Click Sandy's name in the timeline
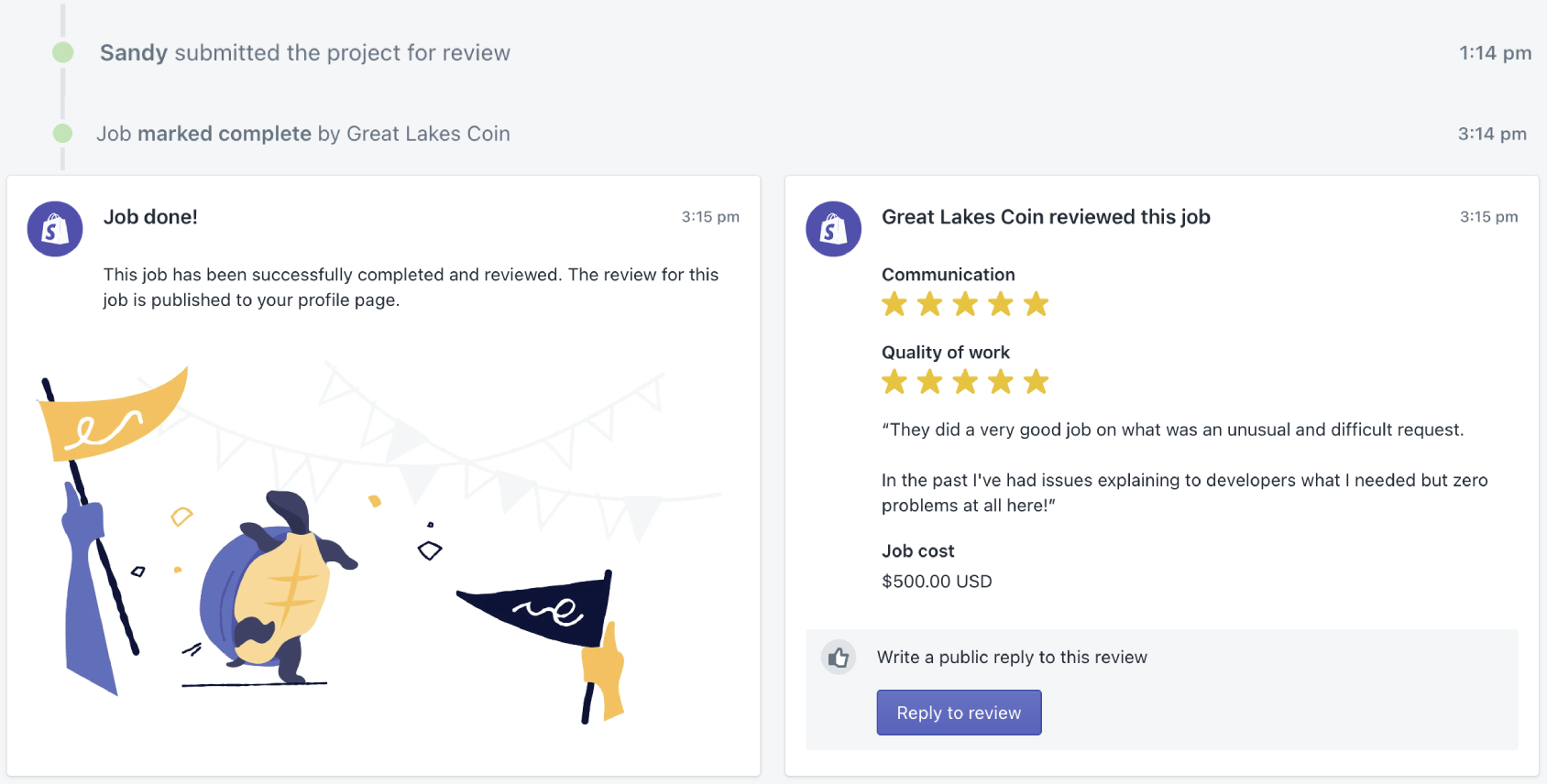 tap(134, 53)
